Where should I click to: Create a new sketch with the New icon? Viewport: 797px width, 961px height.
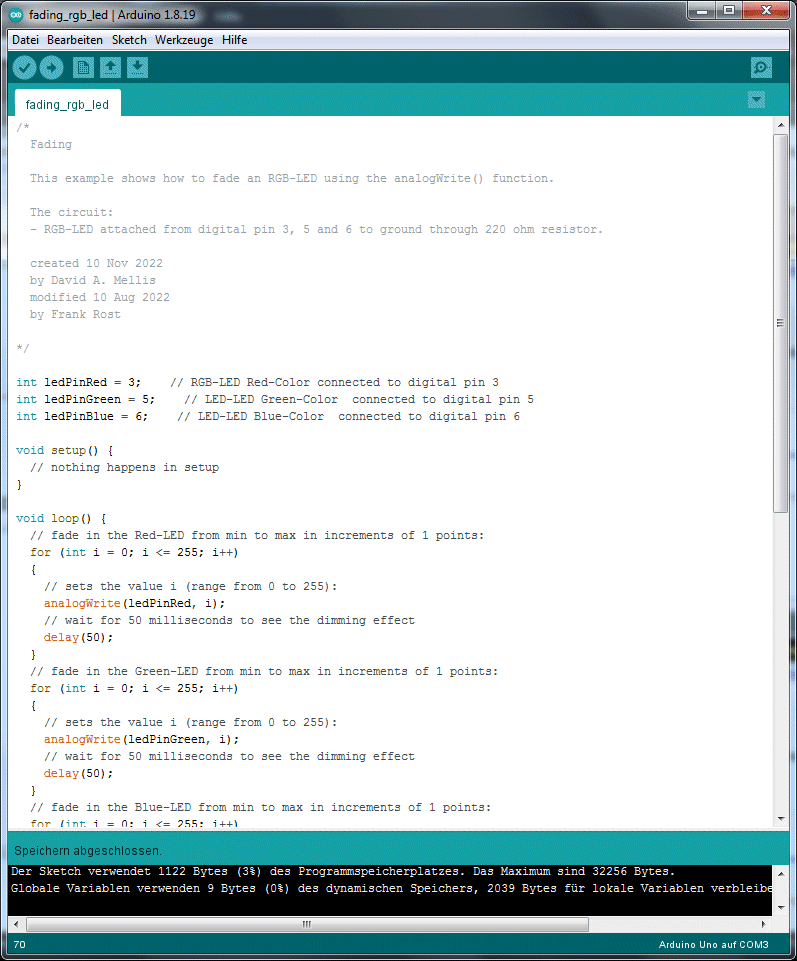point(83,67)
